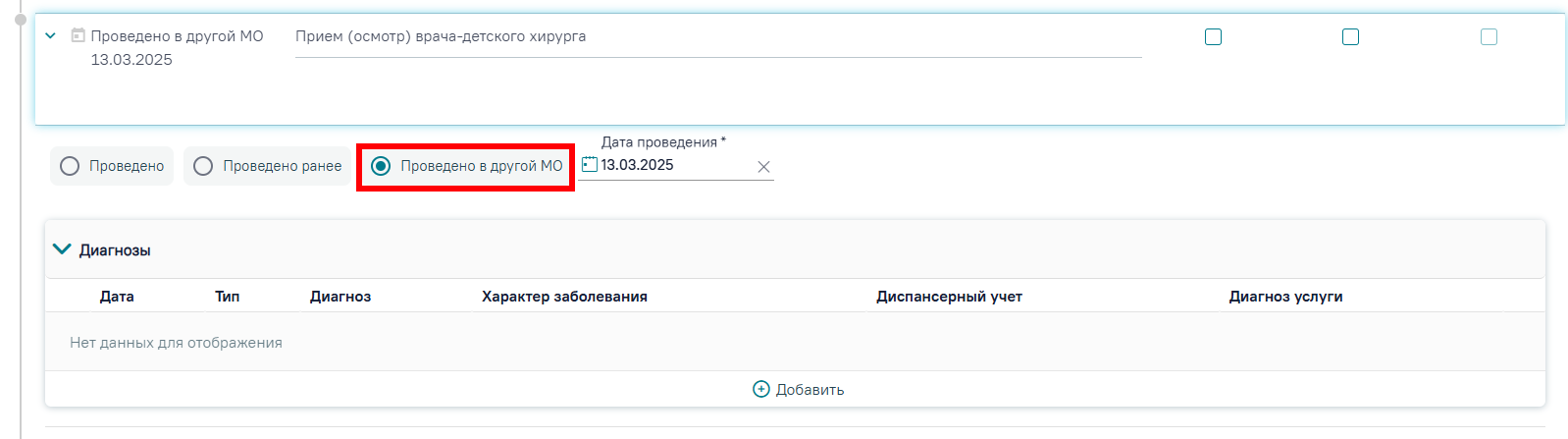
Task: Select the Проведено radio option
Action: point(112,166)
